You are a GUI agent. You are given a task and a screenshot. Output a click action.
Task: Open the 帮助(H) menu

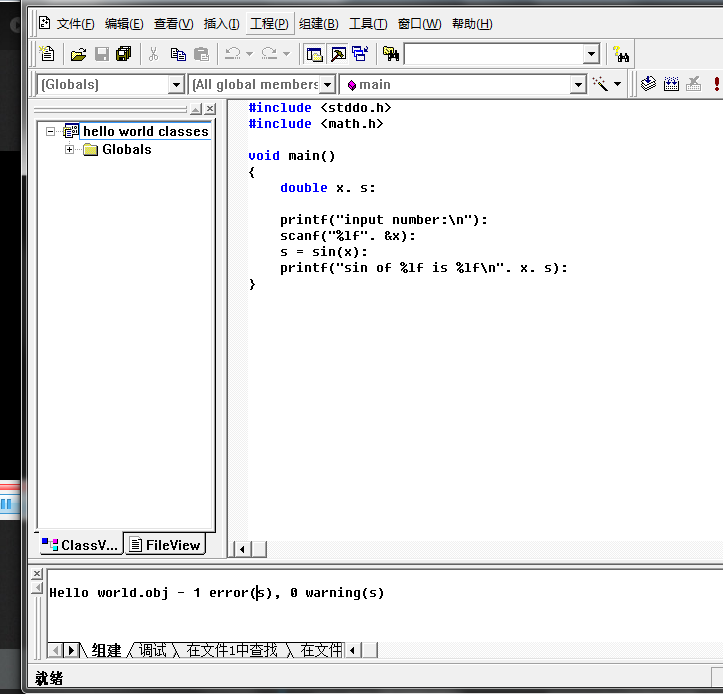point(472,24)
